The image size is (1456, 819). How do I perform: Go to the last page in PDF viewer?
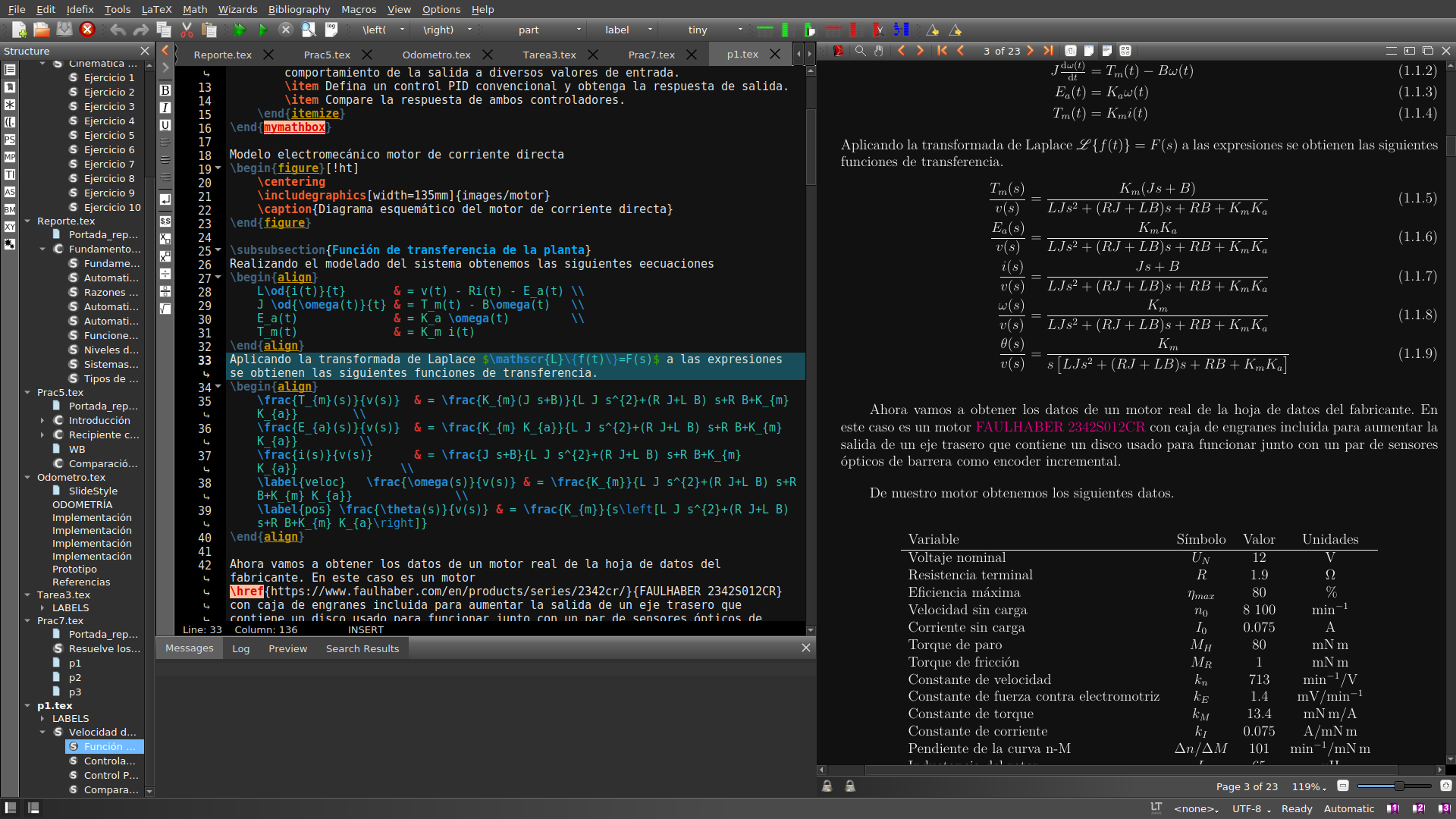[1049, 51]
